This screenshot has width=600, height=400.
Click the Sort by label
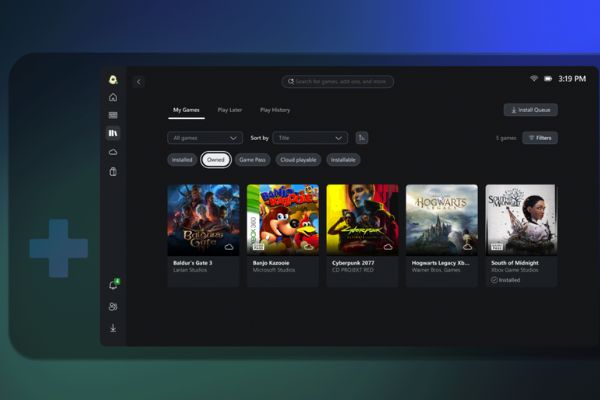259,138
